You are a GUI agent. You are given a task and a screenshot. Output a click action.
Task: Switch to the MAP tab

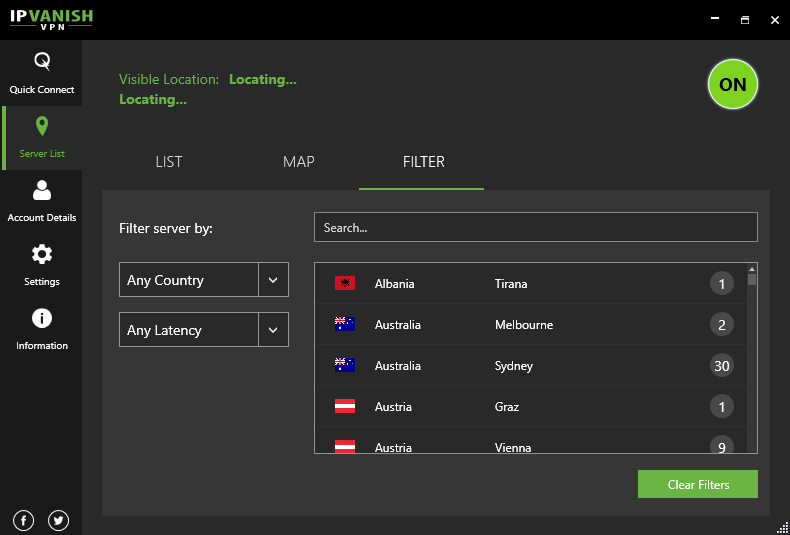click(298, 162)
